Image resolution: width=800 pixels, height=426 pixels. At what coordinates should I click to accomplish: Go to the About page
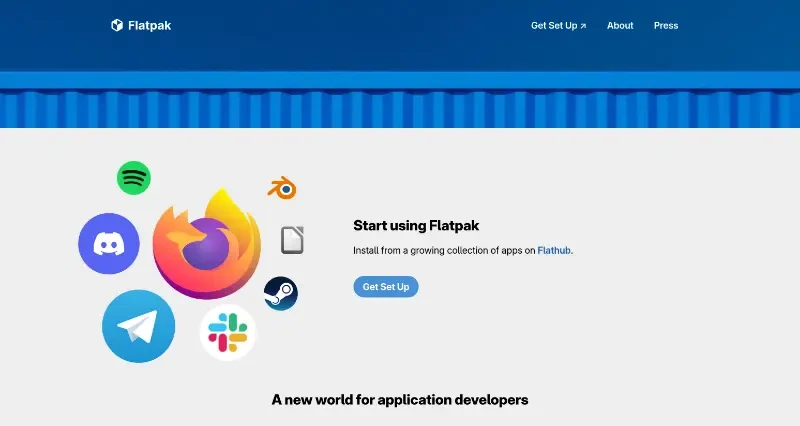pyautogui.click(x=620, y=26)
